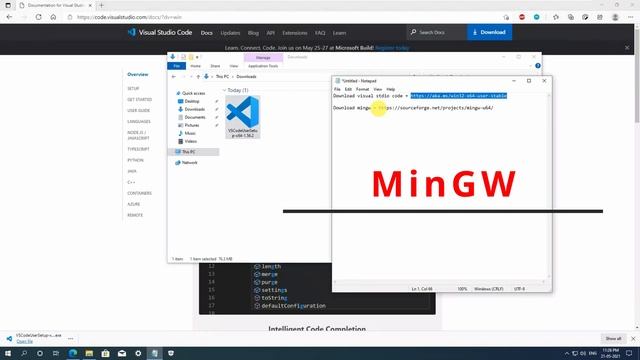Open CONTAINERS in docs sidebar
Image resolution: width=640 pixels, height=360 pixels.
[139, 193]
